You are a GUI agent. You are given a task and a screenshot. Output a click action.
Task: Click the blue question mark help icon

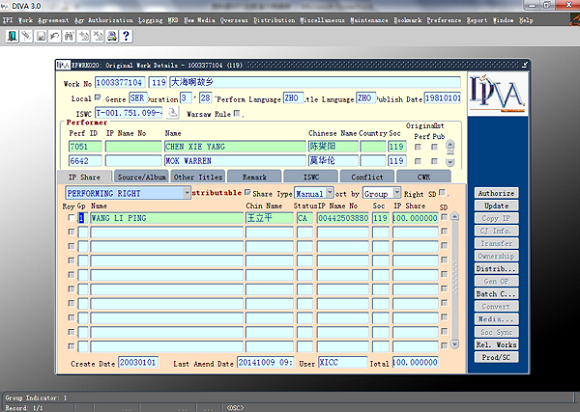[126, 36]
